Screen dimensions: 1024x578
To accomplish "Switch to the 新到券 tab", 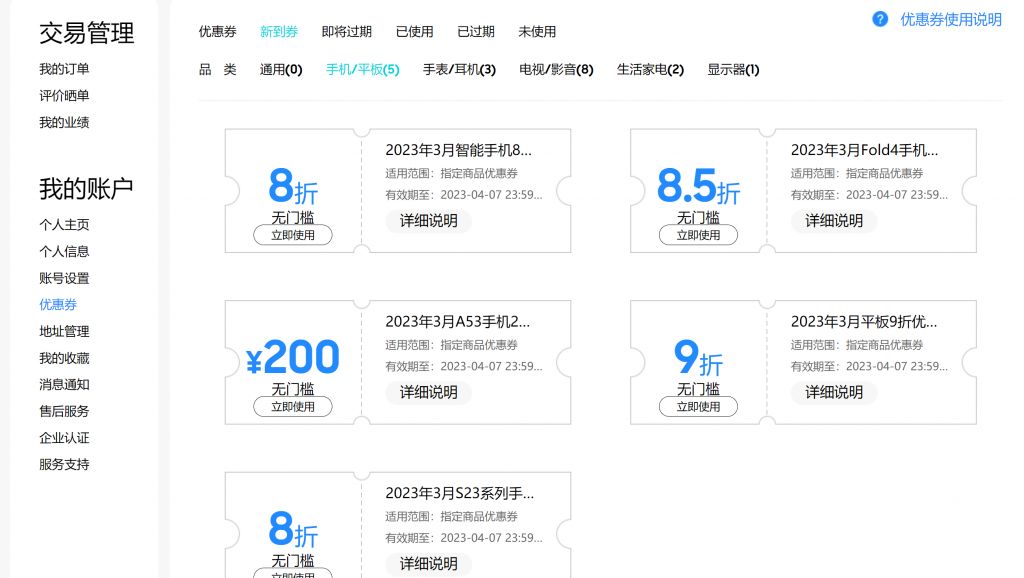I will click(x=279, y=31).
